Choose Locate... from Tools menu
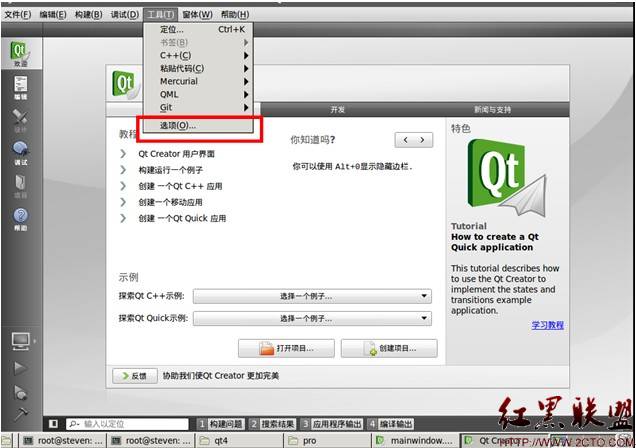Image resolution: width=636 pixels, height=448 pixels. click(x=198, y=30)
